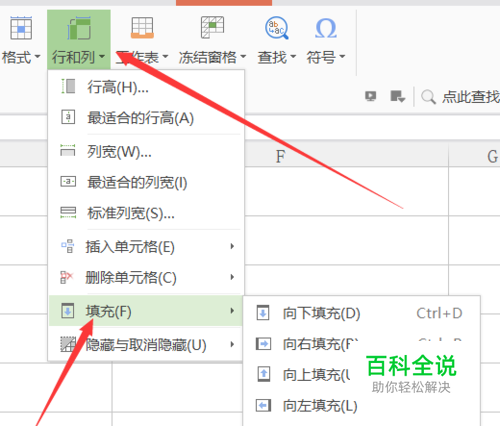500x426 pixels.
Task: Expand submenu arrow next to 删除单元格(C)
Action: coord(232,277)
